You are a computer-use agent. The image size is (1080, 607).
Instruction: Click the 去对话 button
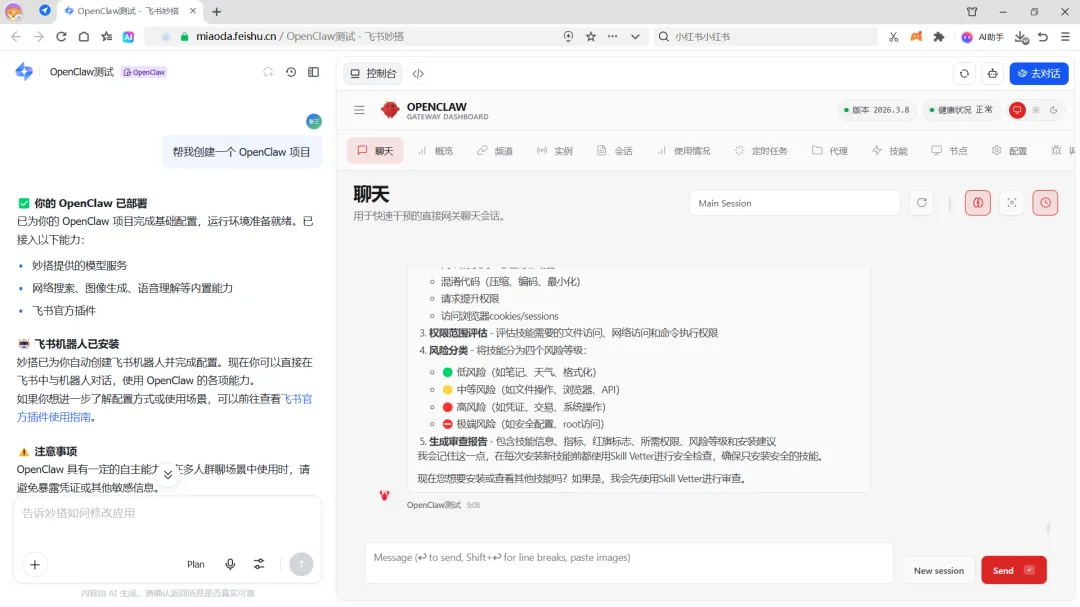(x=1039, y=74)
